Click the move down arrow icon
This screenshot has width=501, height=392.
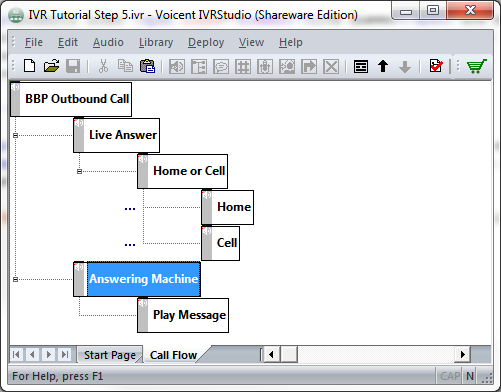[x=405, y=67]
